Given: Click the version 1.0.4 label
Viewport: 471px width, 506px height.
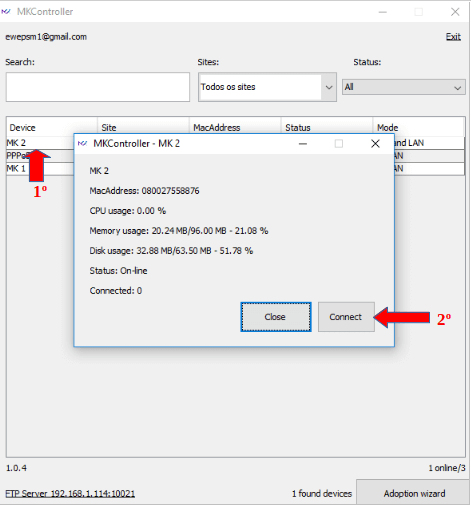Looking at the screenshot, I should 16,468.
